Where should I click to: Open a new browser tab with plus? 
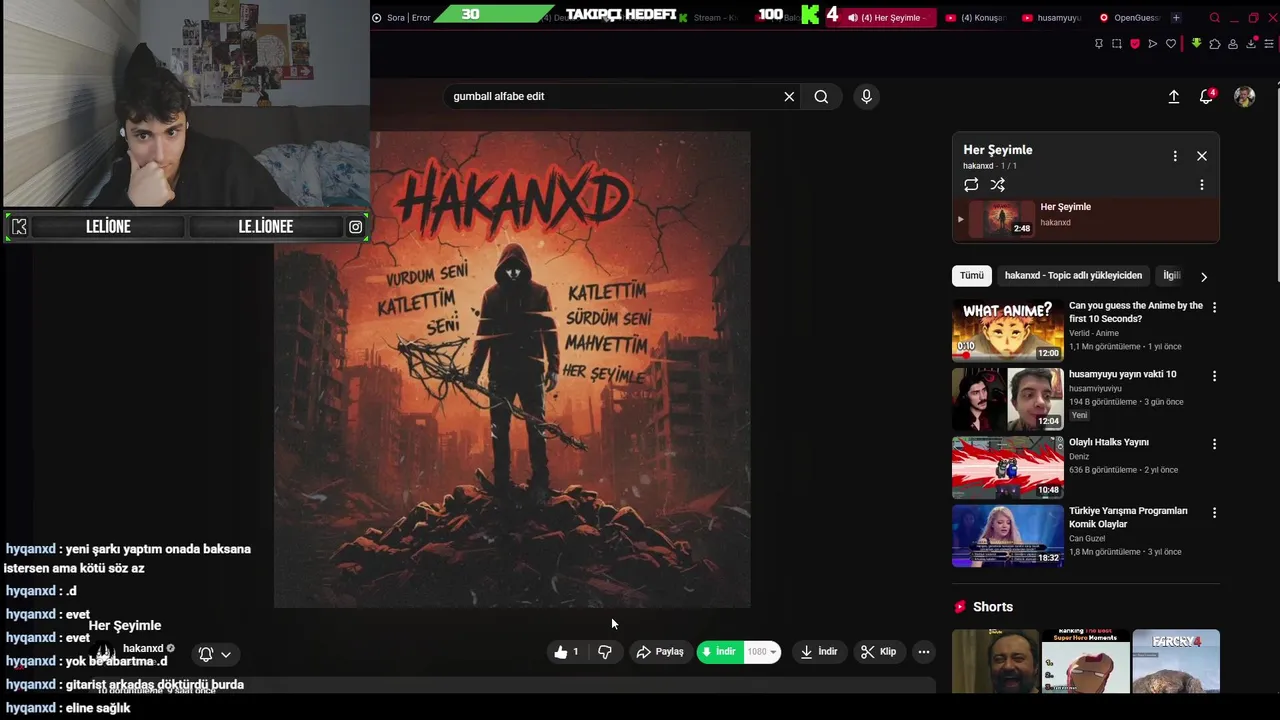(1176, 17)
